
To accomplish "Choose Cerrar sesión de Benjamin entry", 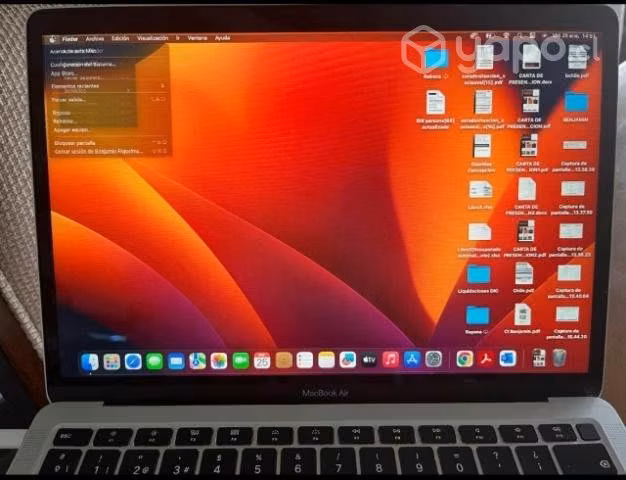I will (x=111, y=151).
